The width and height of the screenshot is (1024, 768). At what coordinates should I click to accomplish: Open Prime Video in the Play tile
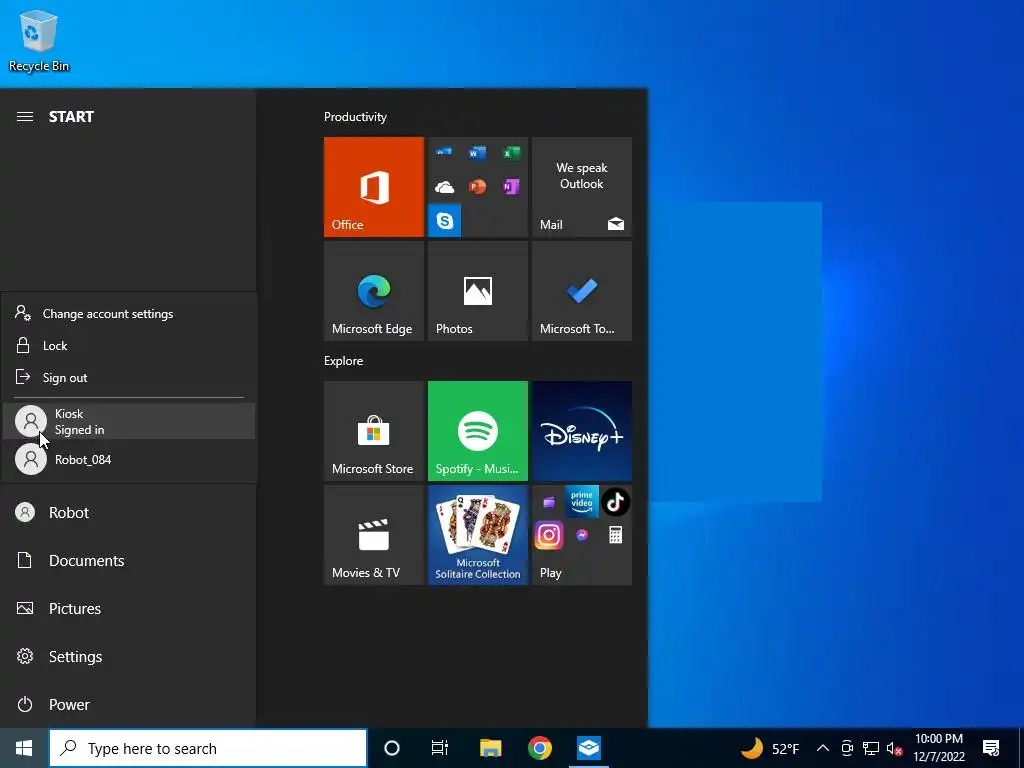[x=582, y=502]
